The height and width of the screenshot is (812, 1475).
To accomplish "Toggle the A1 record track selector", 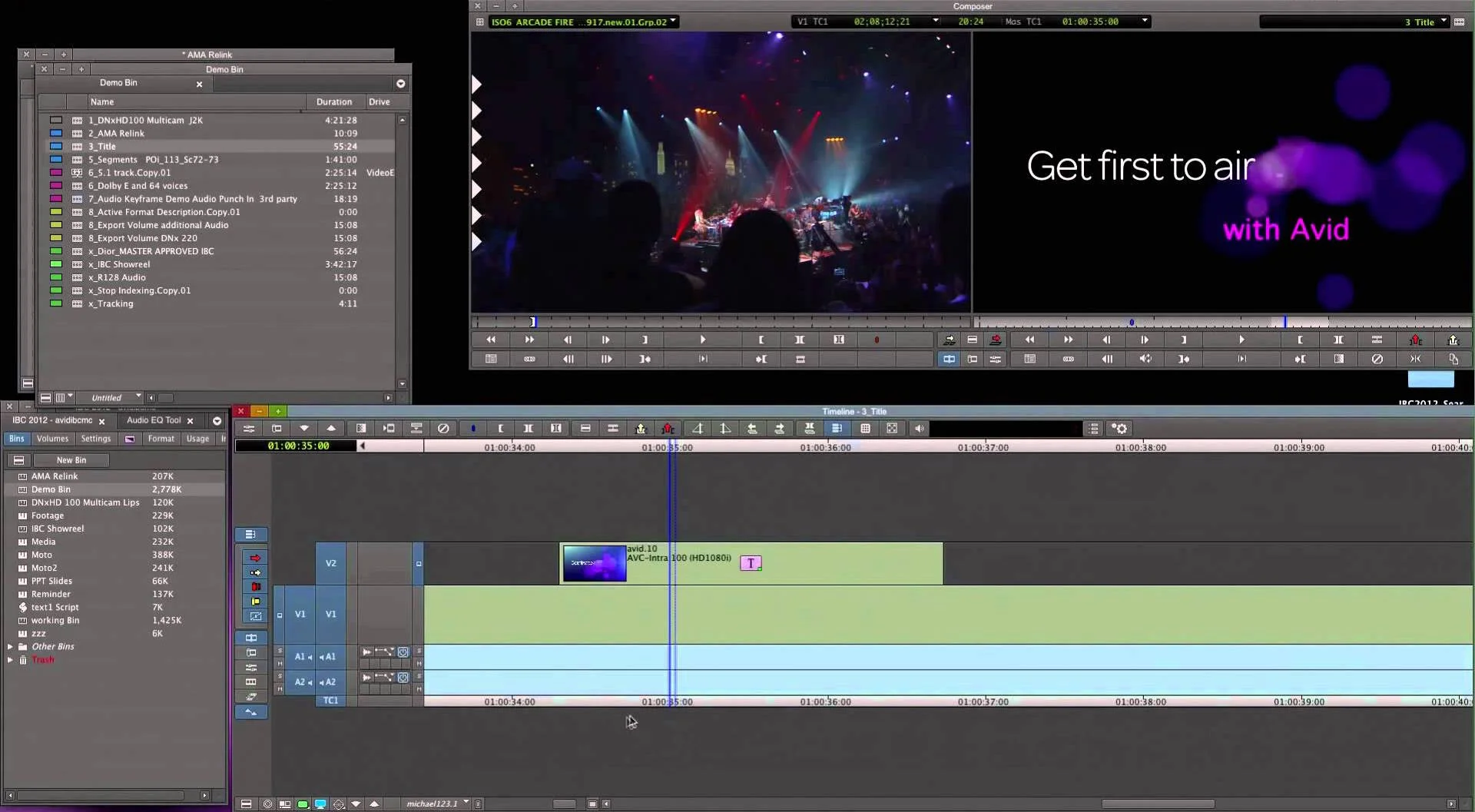I will tap(330, 657).
